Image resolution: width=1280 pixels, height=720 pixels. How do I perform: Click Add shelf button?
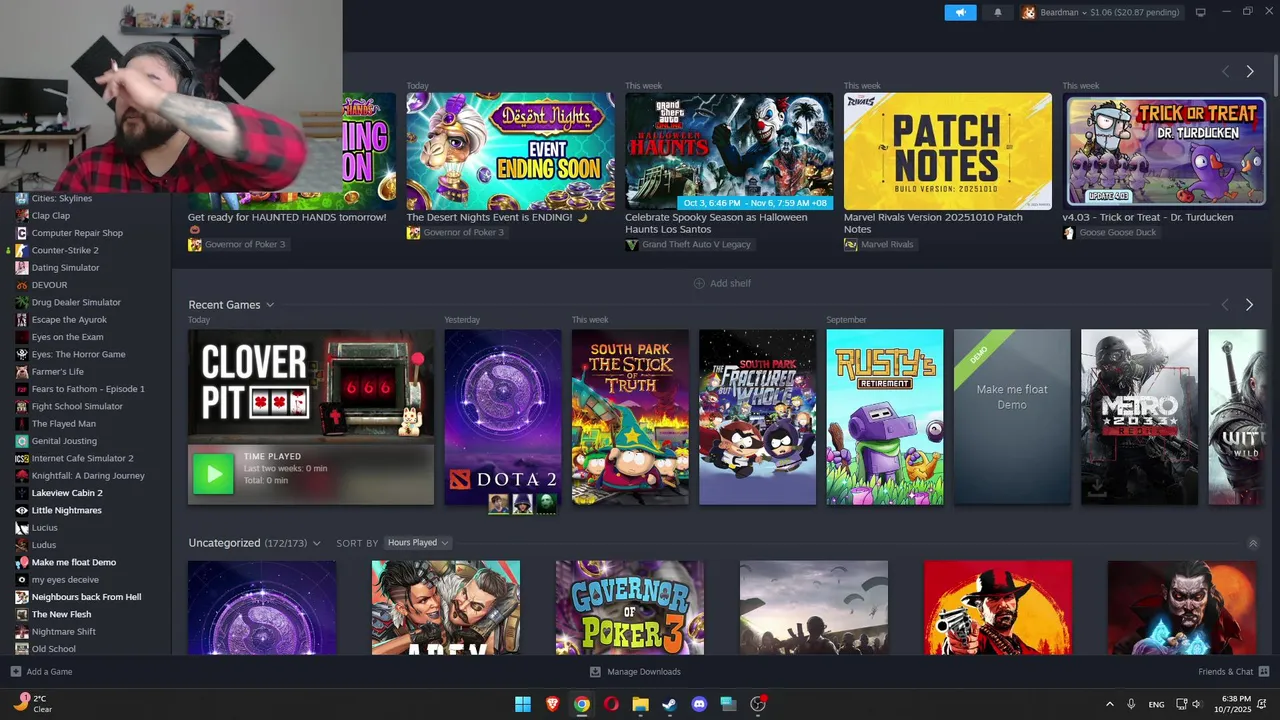click(722, 283)
